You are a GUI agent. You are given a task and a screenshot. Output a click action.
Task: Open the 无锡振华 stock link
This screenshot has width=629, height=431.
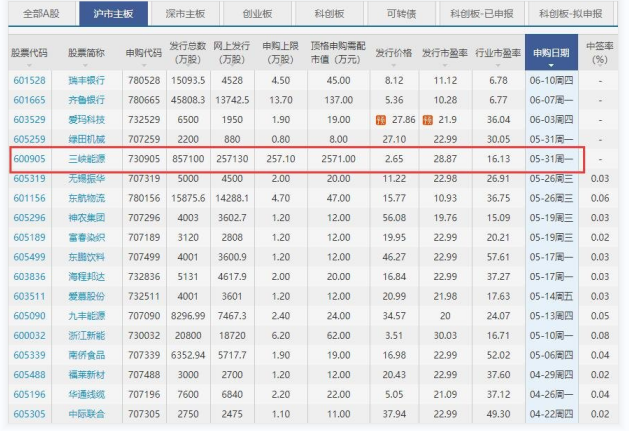[x=87, y=179]
